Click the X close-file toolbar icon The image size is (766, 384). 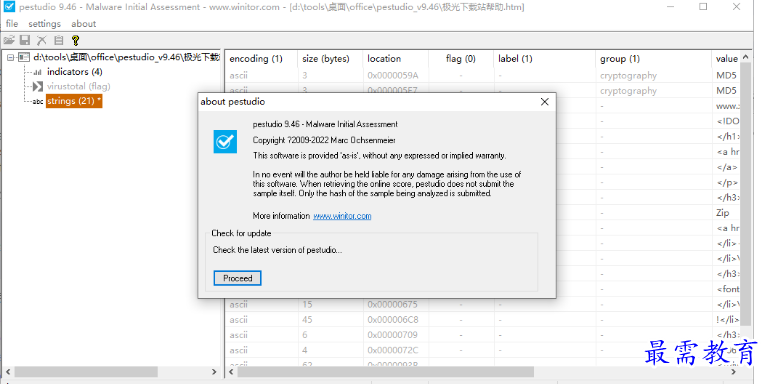[x=42, y=40]
